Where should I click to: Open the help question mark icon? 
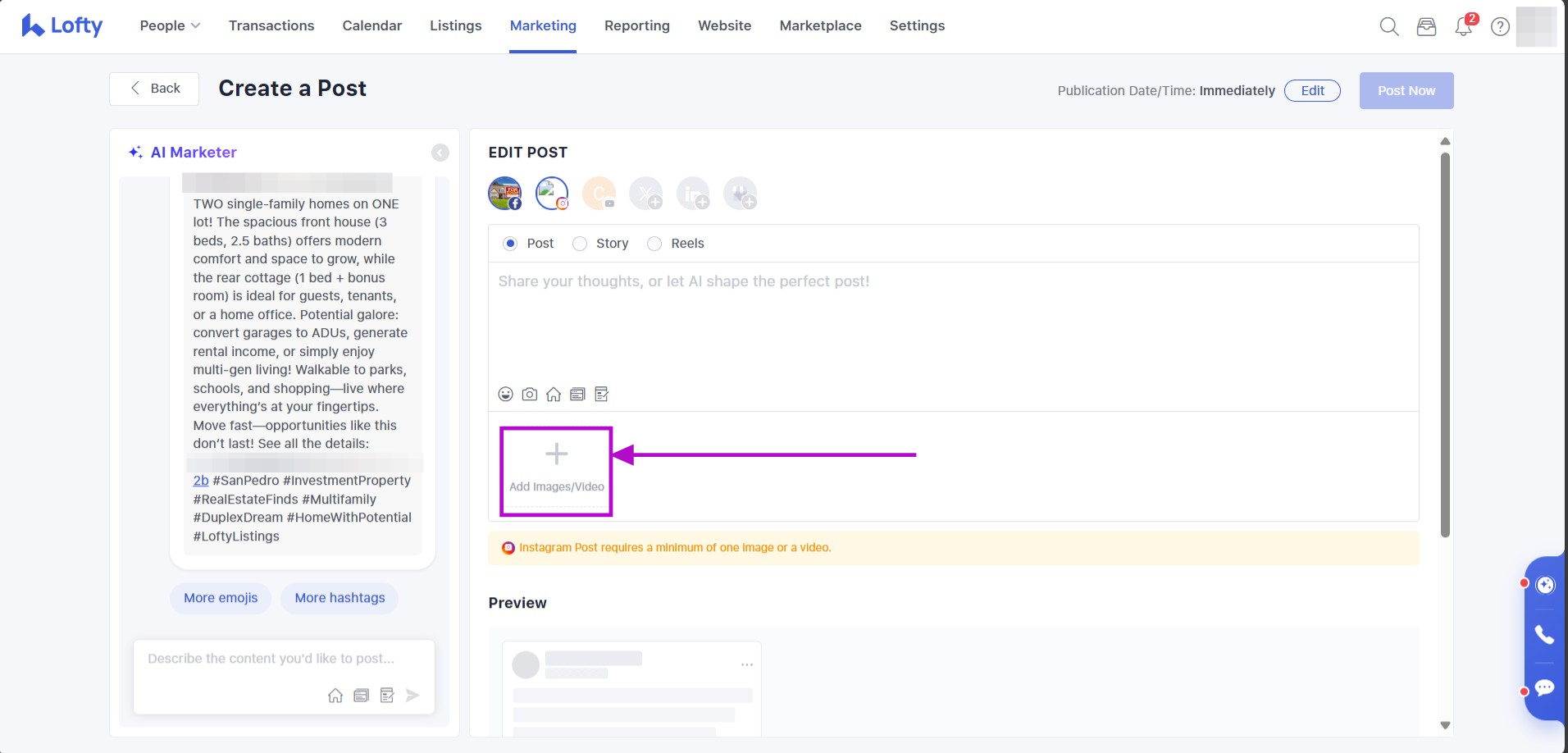pos(1500,26)
